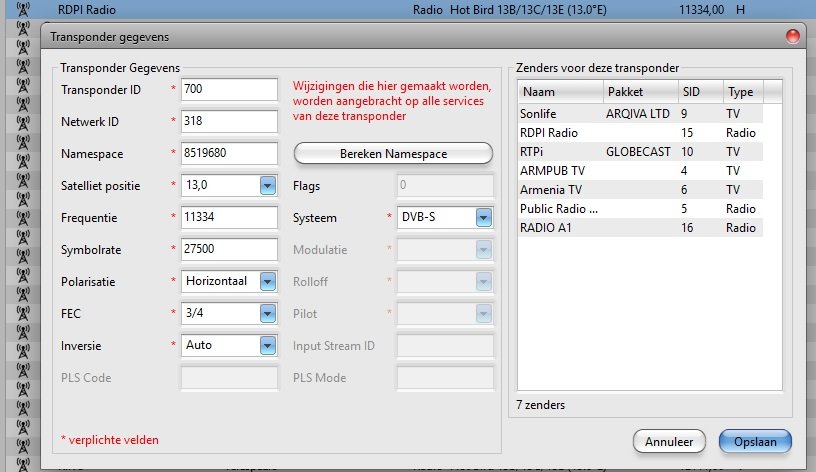Click the Pakket column header
The width and height of the screenshot is (816, 472).
(x=638, y=92)
